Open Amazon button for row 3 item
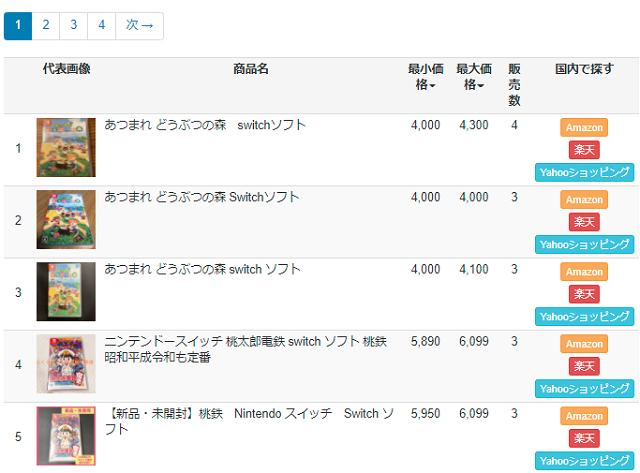 [x=584, y=272]
